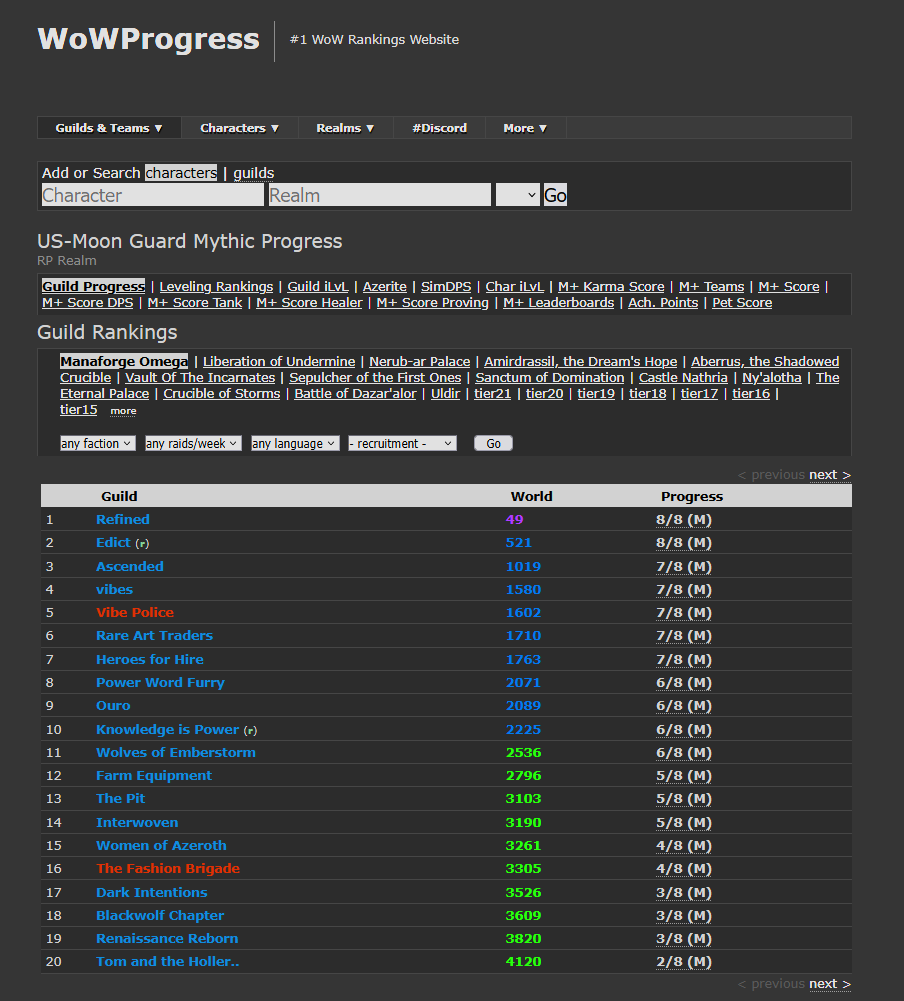
Task: Open the Char iLvL rankings
Action: click(x=515, y=287)
